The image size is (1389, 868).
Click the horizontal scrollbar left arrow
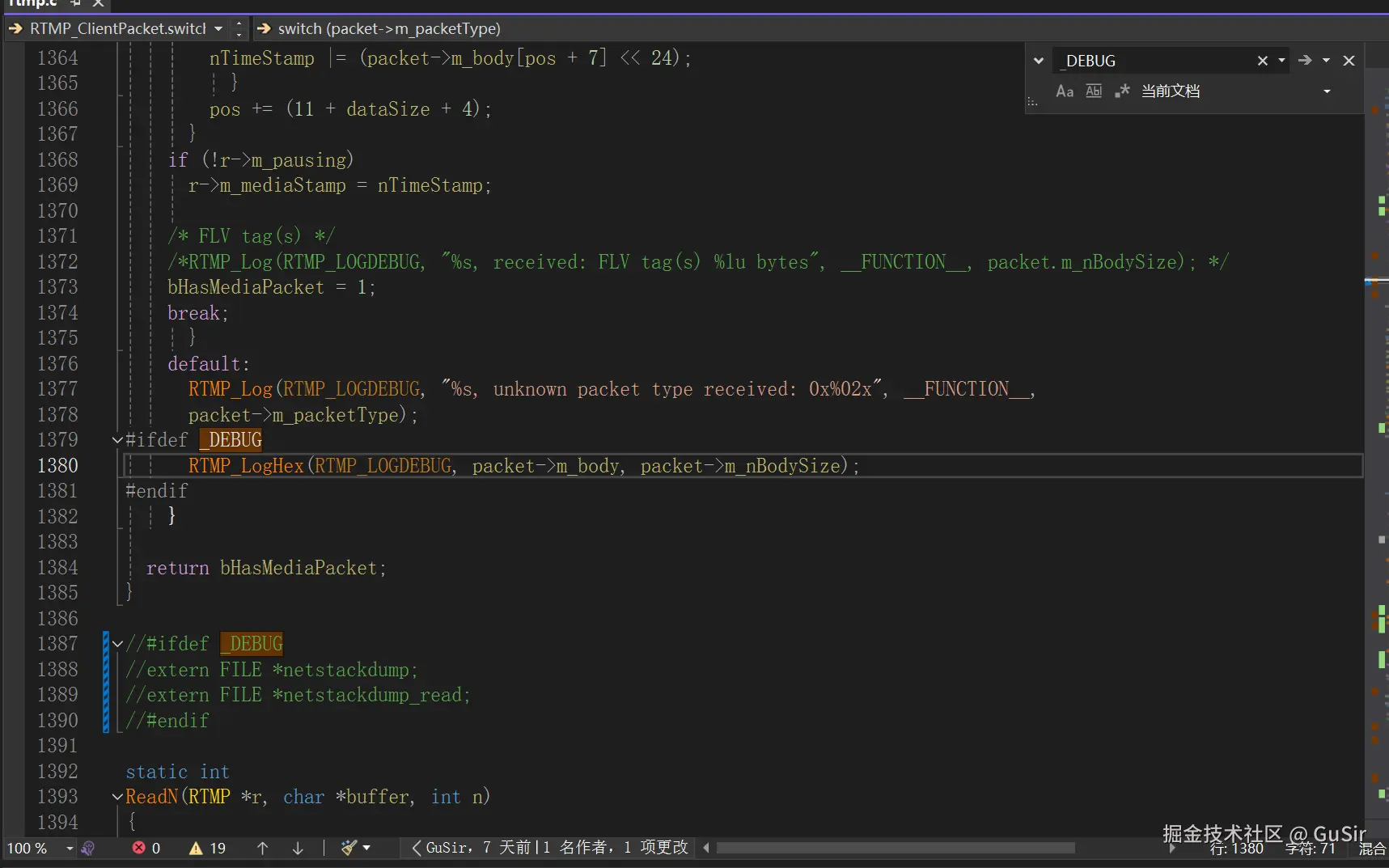pyautogui.click(x=706, y=848)
